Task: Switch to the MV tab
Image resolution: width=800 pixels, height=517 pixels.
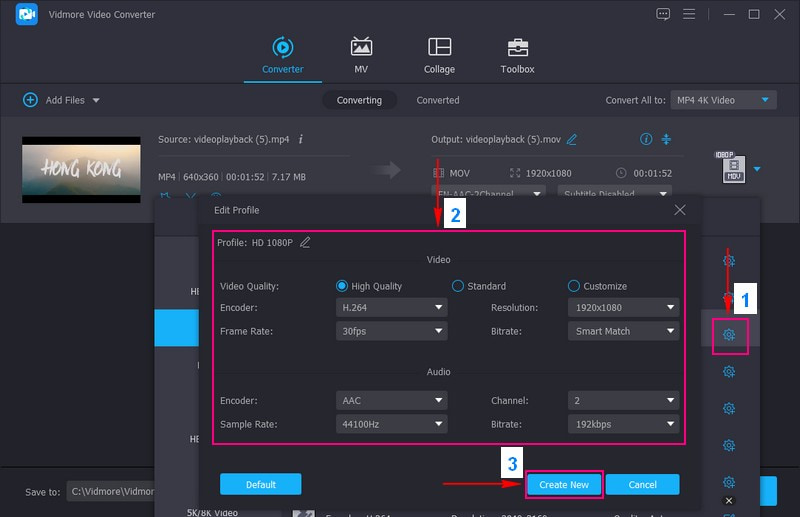Action: point(360,55)
